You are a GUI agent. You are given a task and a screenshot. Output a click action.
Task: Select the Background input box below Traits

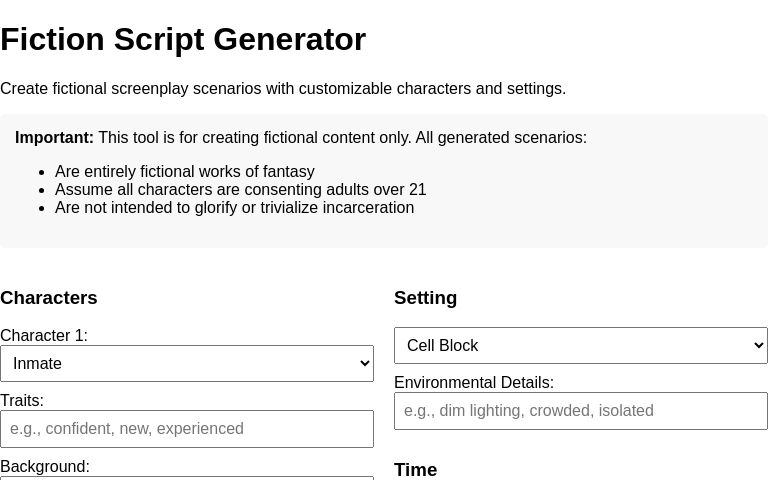click(187, 477)
